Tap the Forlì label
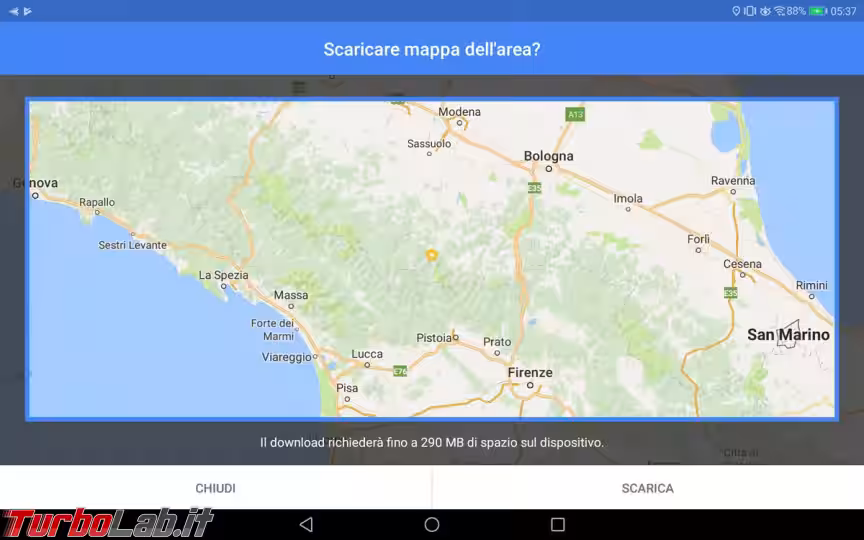Viewport: 864px width, 540px height. point(698,239)
